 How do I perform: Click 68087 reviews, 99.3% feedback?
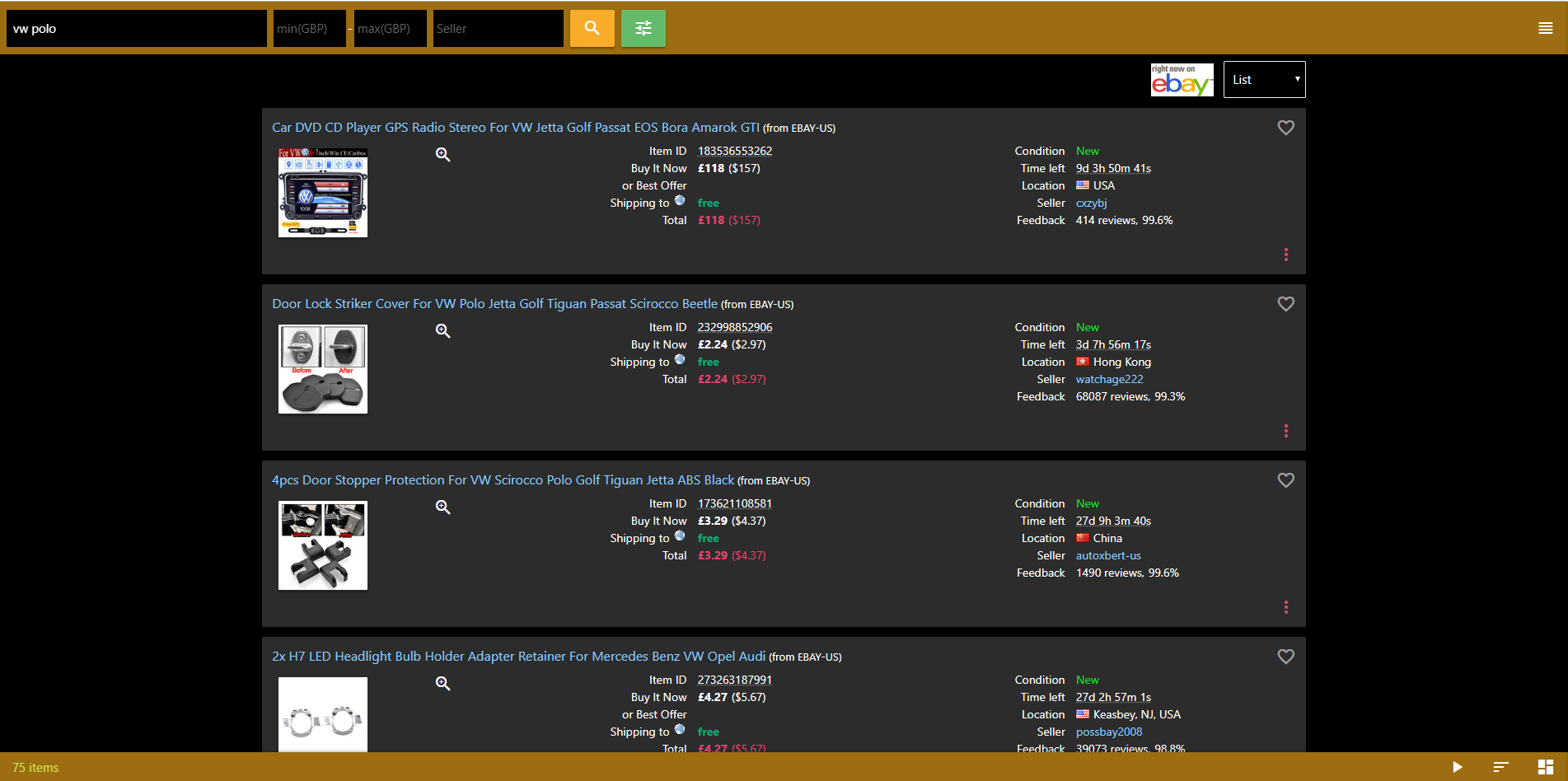click(x=1130, y=396)
